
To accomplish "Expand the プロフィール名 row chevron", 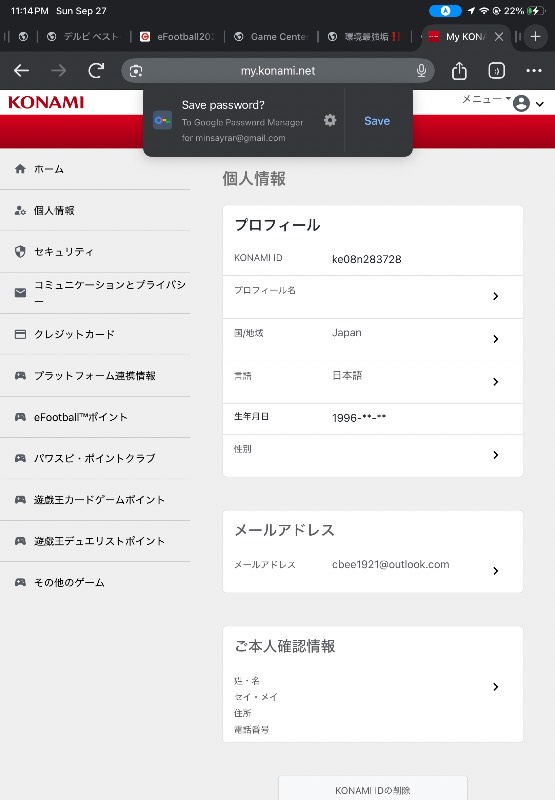I will (495, 296).
